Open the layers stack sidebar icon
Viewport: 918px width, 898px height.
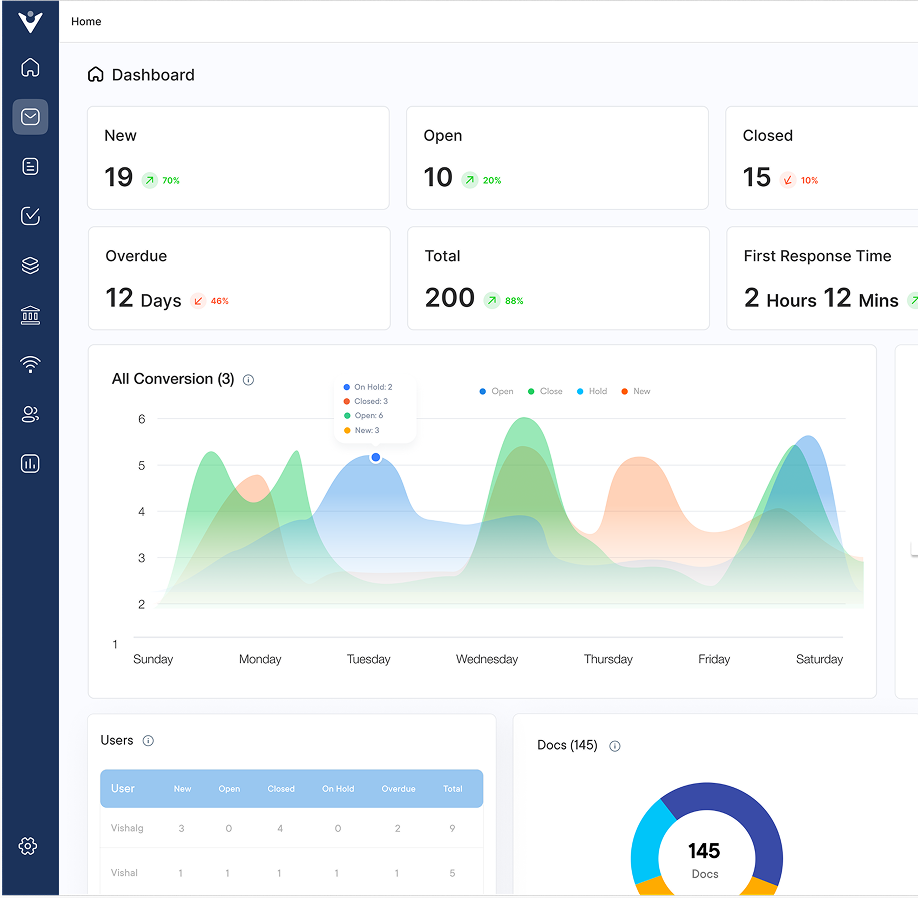30,265
